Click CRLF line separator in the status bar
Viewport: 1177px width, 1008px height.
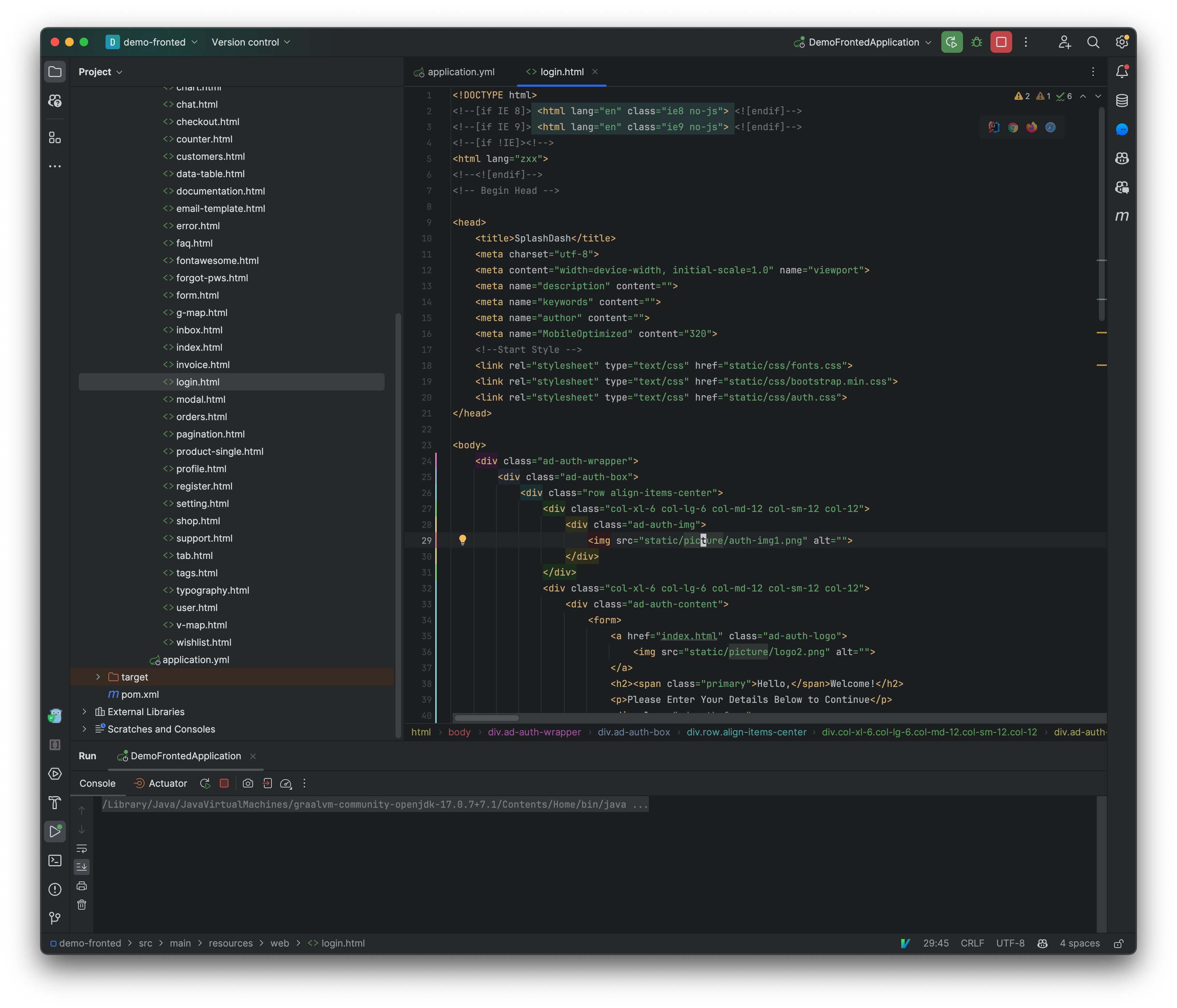[x=972, y=943]
